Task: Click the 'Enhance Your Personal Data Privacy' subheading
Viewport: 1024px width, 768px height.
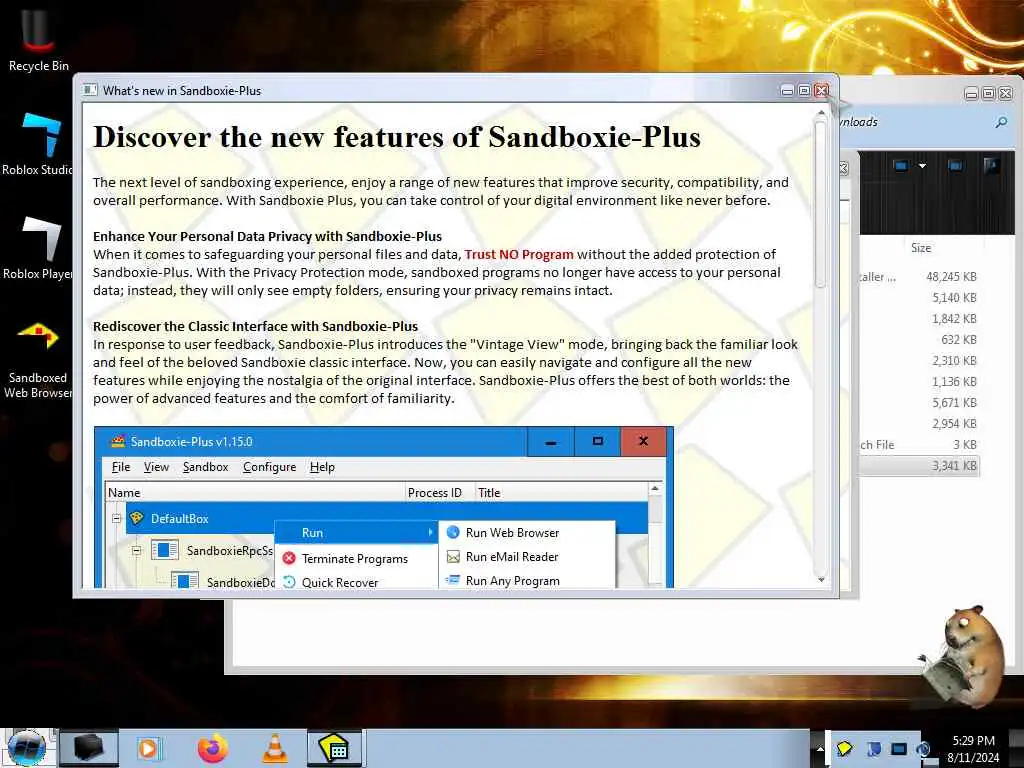Action: [267, 236]
